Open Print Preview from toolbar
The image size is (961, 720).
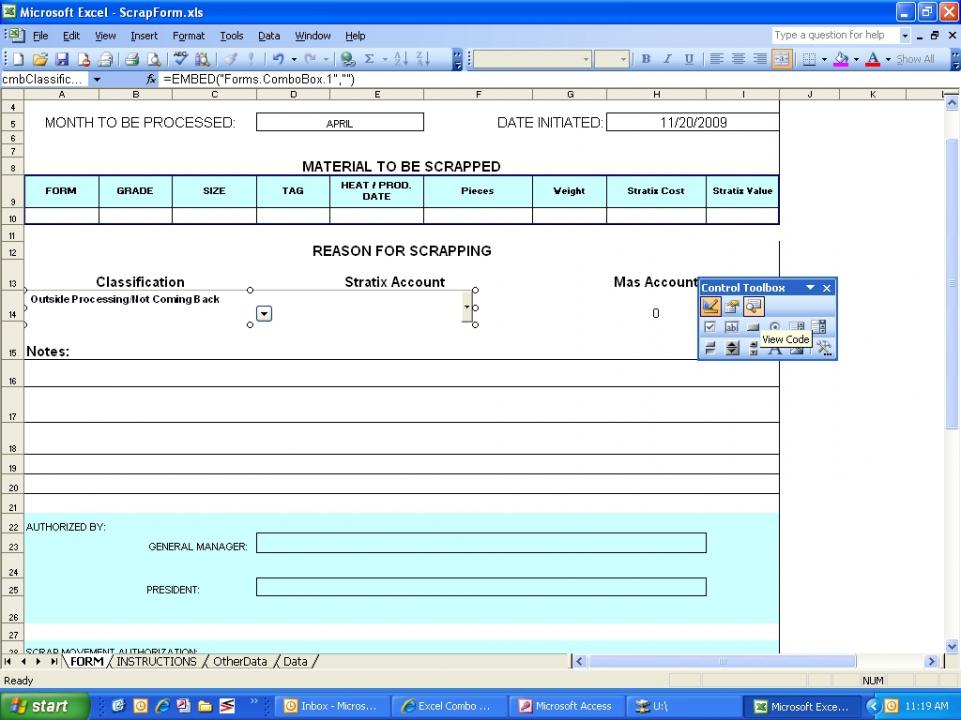click(x=154, y=59)
